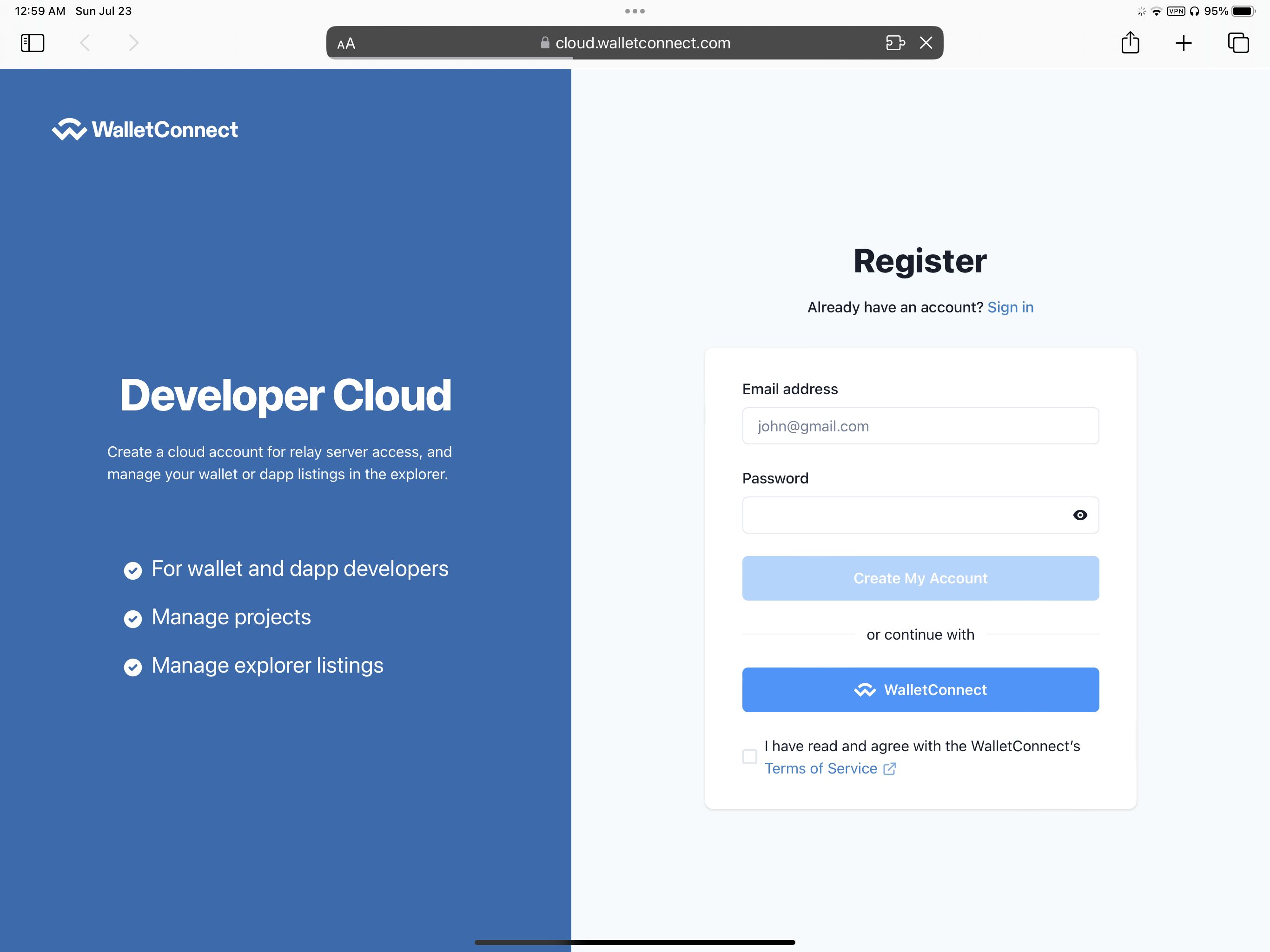
Task: Click Create My Account button
Action: pos(920,578)
